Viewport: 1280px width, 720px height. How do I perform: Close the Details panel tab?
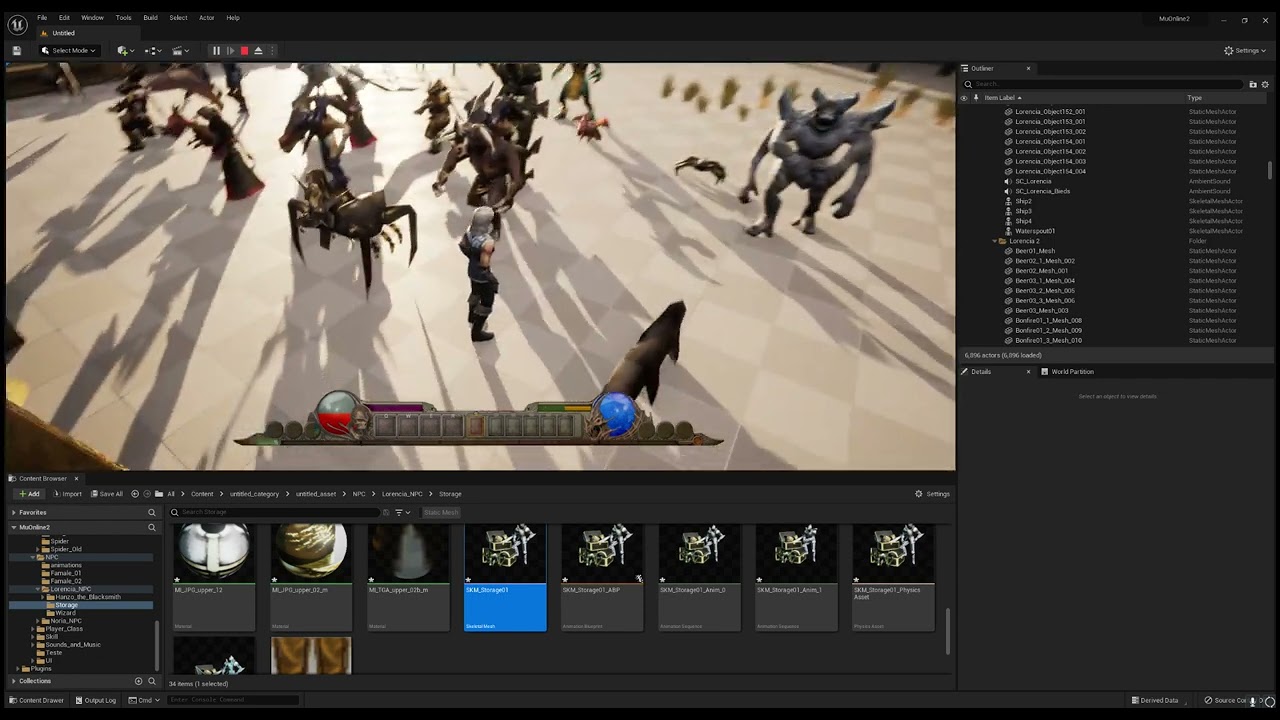coord(1028,372)
